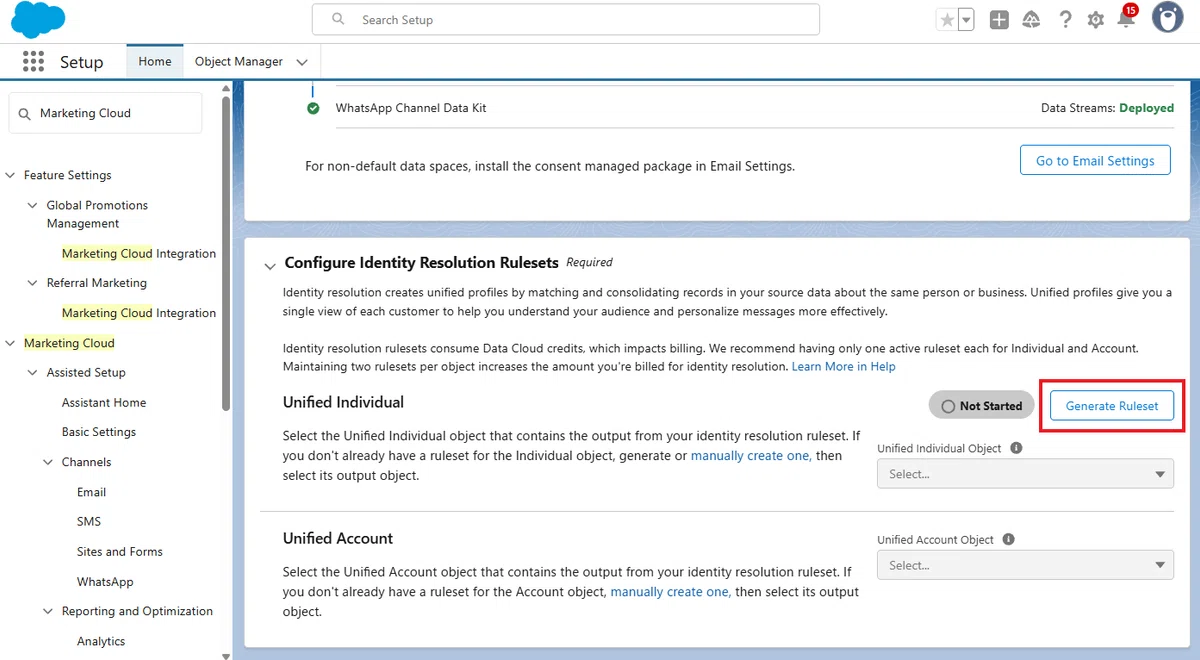Click the Generate Ruleset button
The height and width of the screenshot is (660, 1200).
[1112, 406]
